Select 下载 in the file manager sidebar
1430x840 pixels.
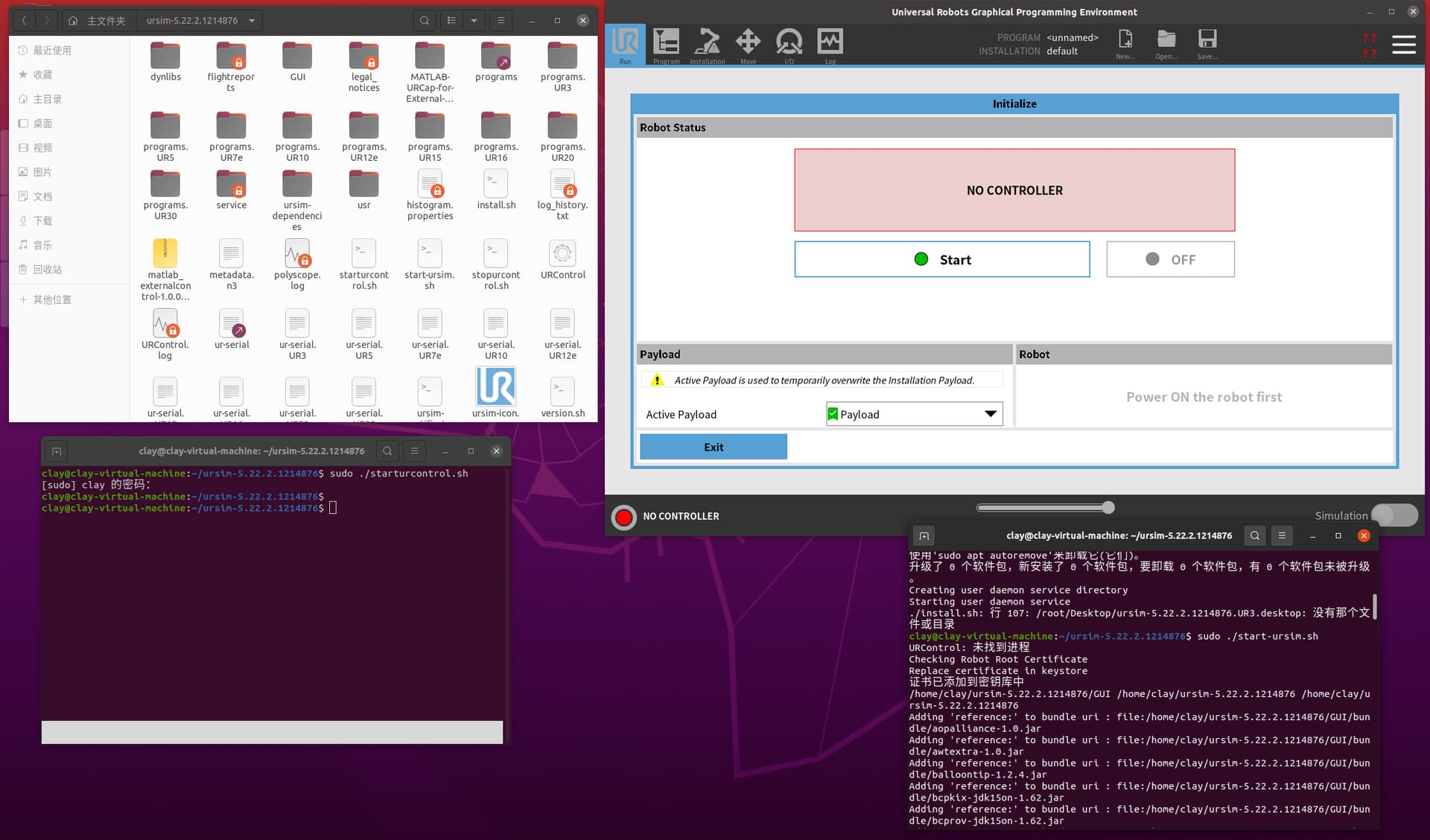[x=43, y=220]
